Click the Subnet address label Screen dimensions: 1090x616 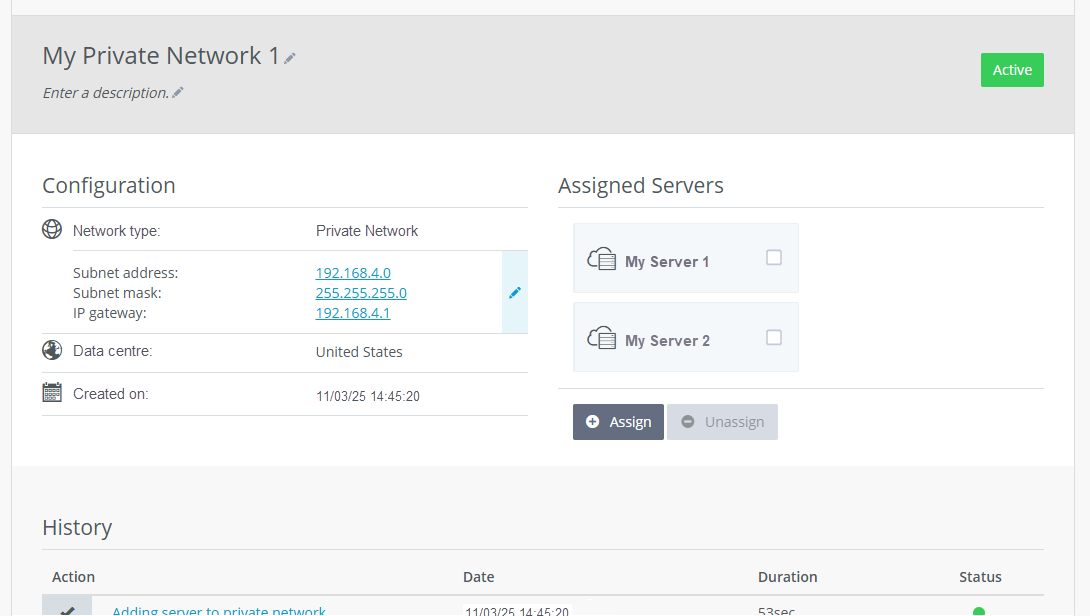point(126,273)
